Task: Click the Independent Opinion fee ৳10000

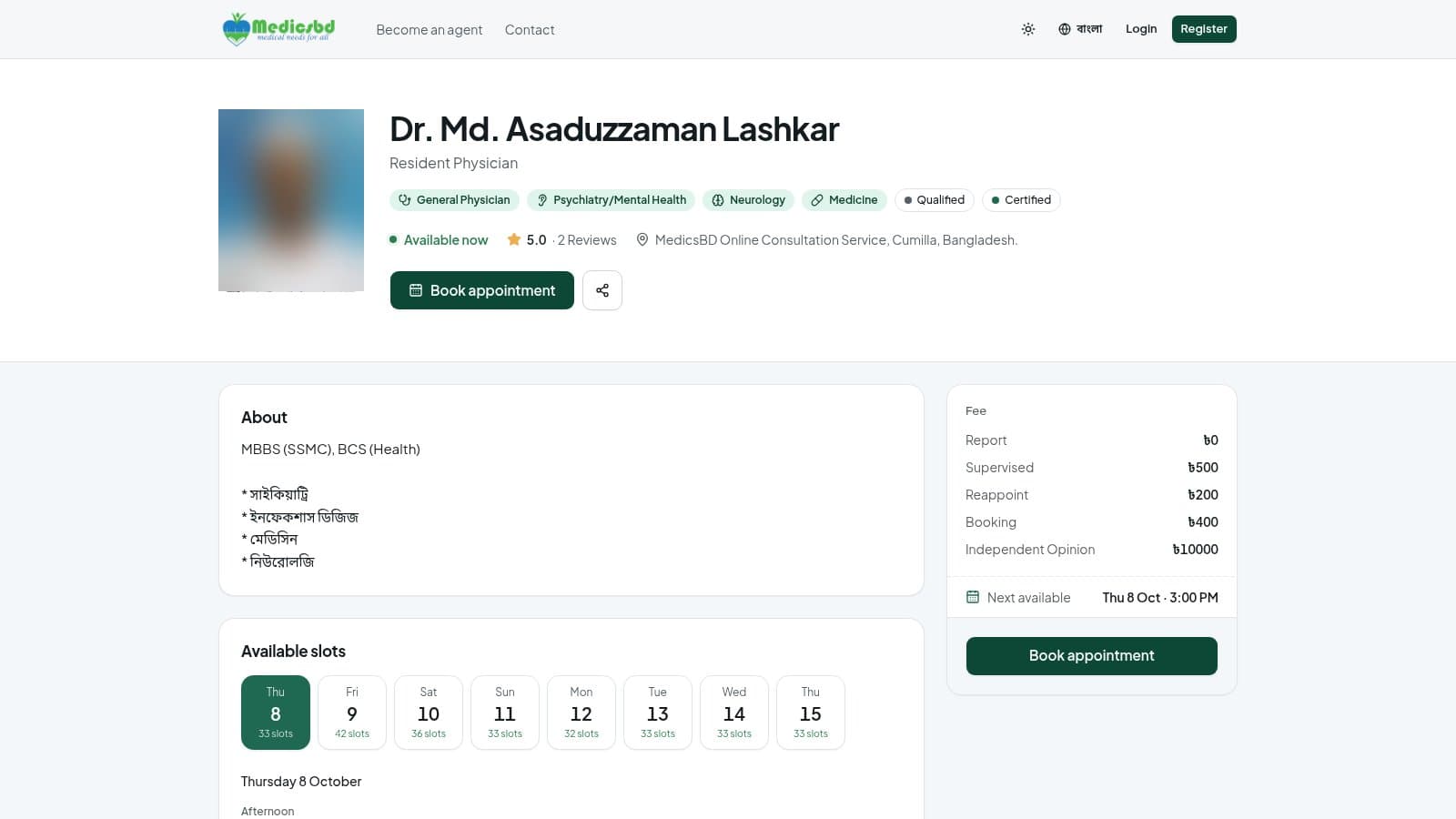Action: pyautogui.click(x=1195, y=550)
